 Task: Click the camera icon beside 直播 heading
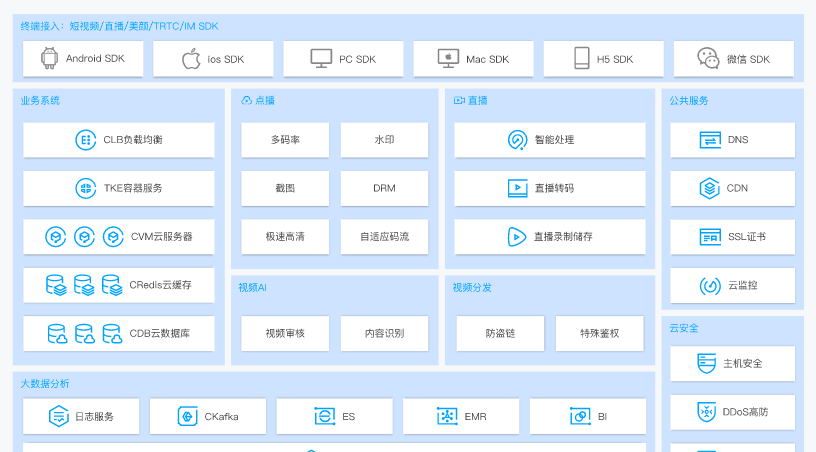pos(459,100)
